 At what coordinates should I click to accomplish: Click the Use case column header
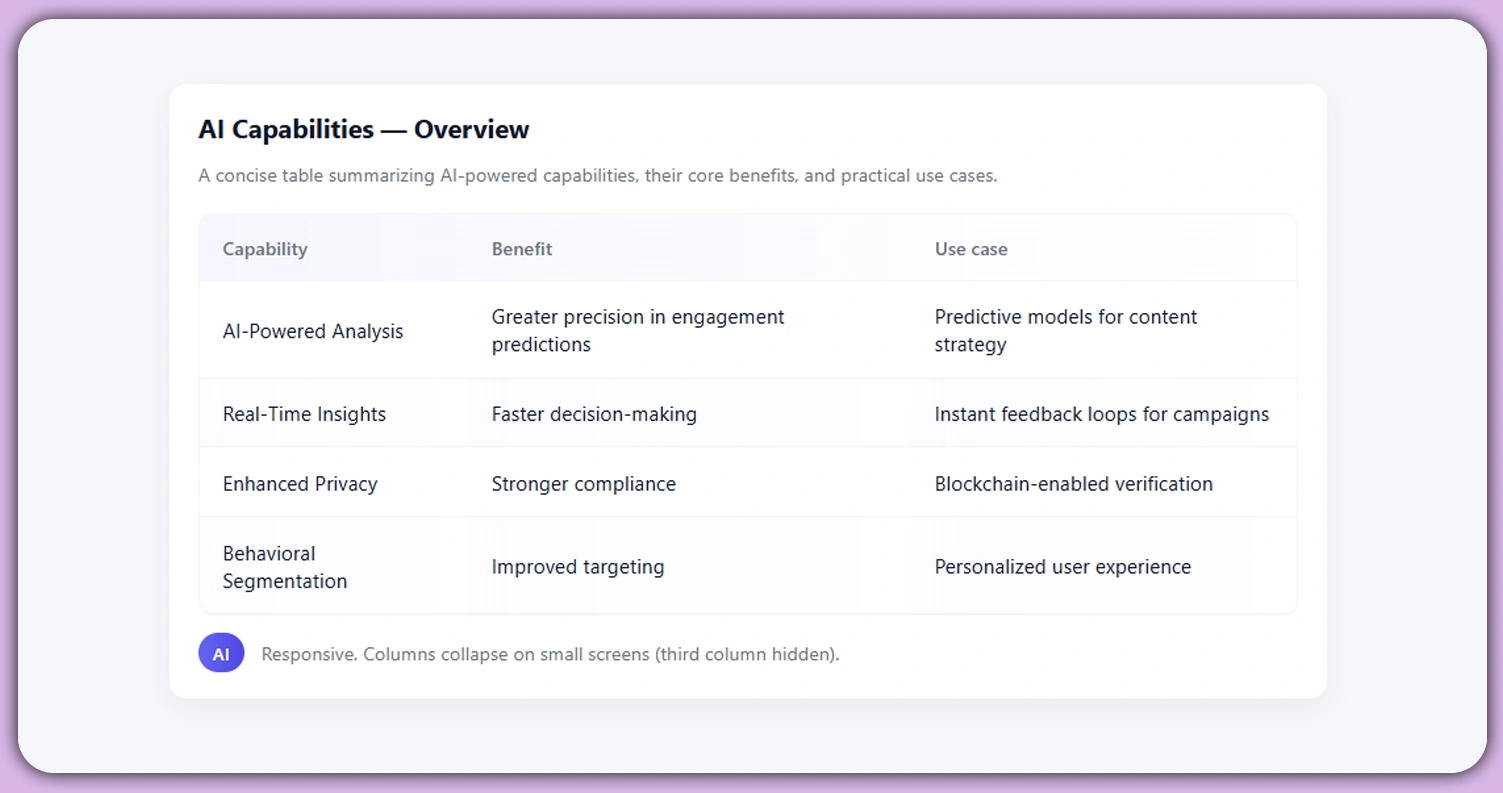click(971, 249)
